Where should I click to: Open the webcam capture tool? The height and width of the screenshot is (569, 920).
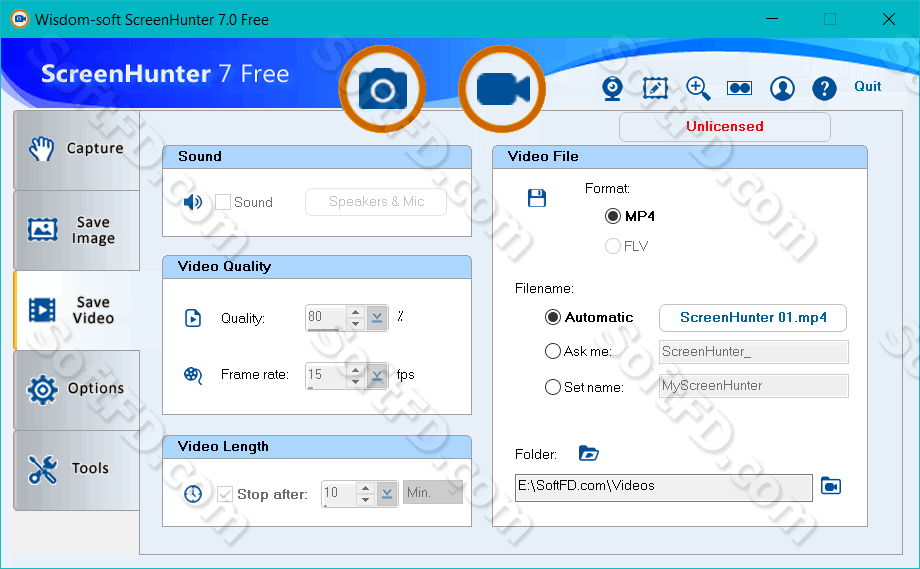pos(613,89)
